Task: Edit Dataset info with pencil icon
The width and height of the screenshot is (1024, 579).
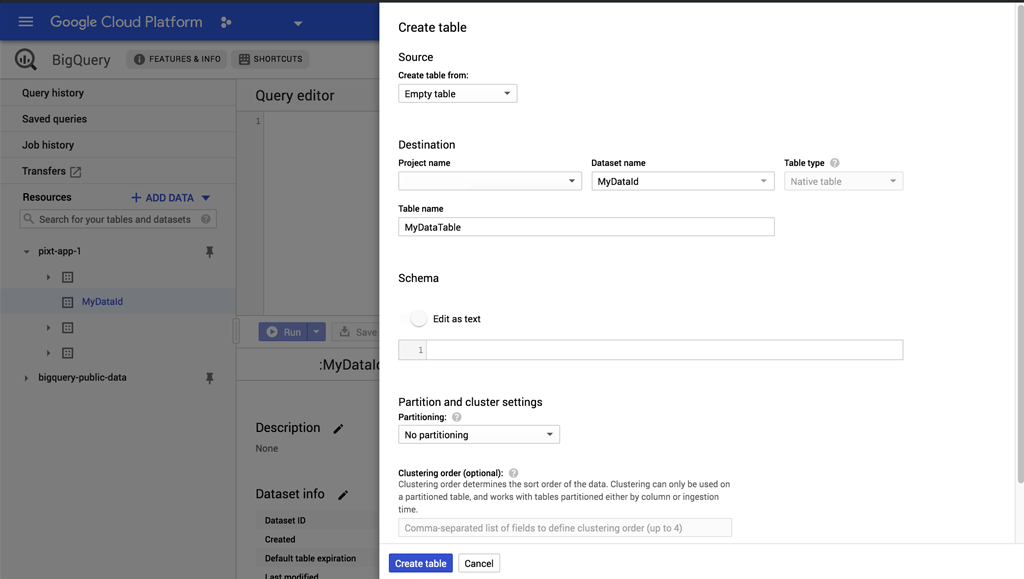Action: tap(343, 495)
